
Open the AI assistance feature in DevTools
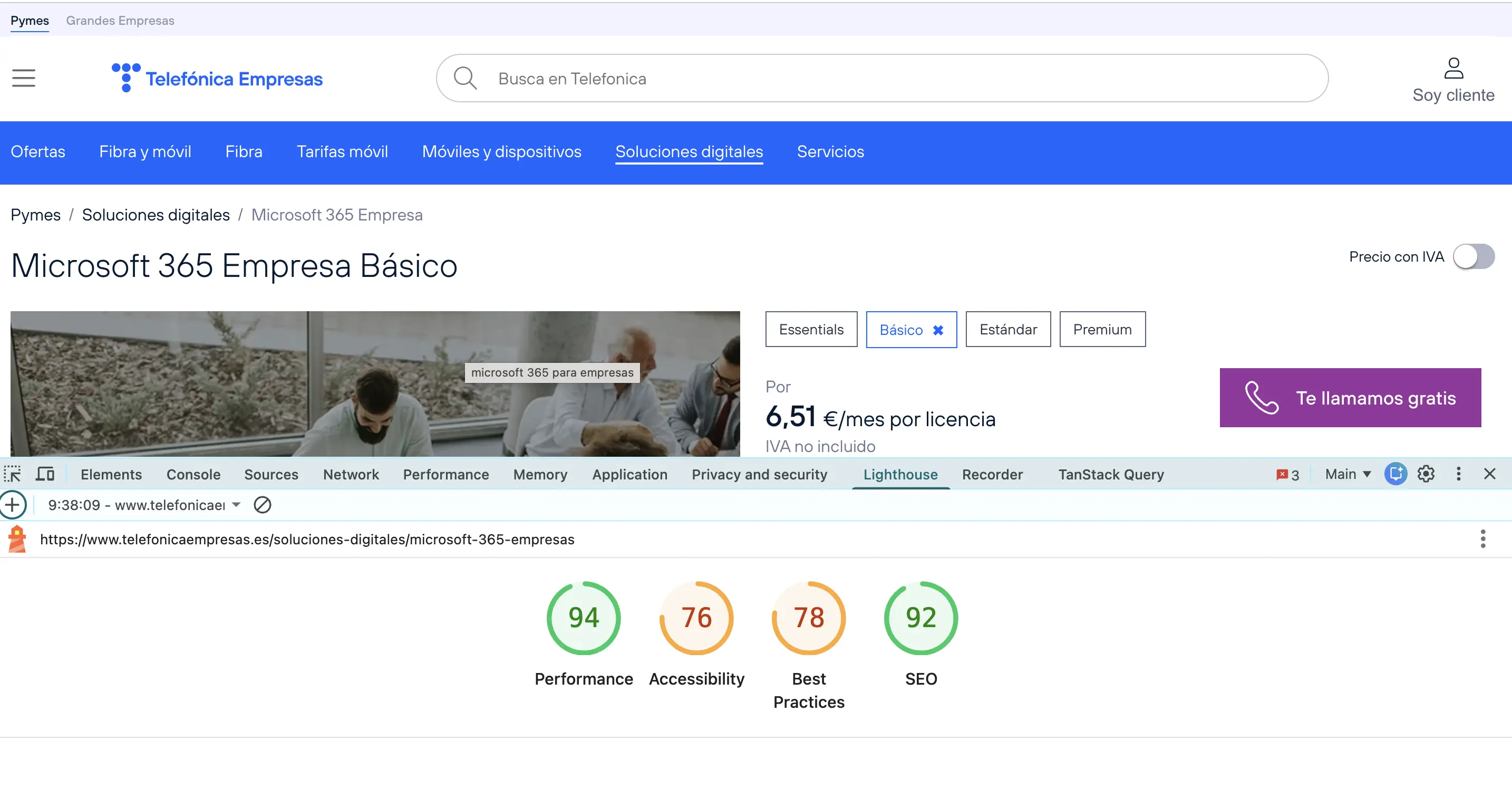tap(1397, 474)
